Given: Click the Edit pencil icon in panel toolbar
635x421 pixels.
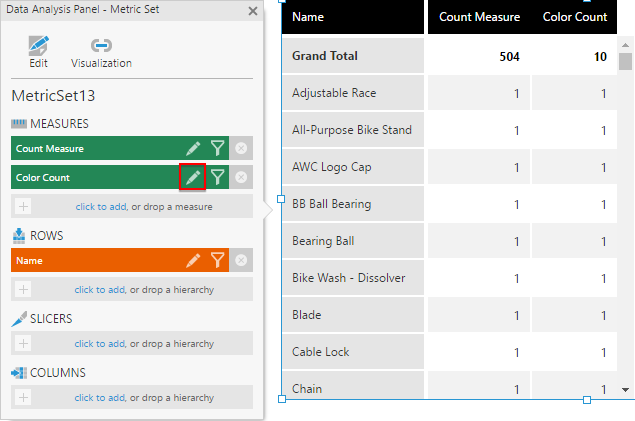Looking at the screenshot, I should coord(38,46).
